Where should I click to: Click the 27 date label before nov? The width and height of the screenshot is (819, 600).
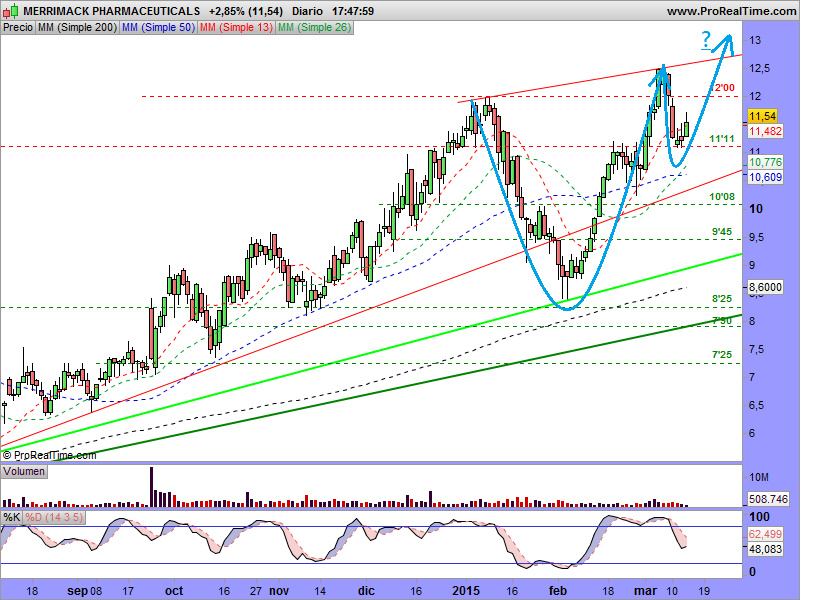(255, 591)
